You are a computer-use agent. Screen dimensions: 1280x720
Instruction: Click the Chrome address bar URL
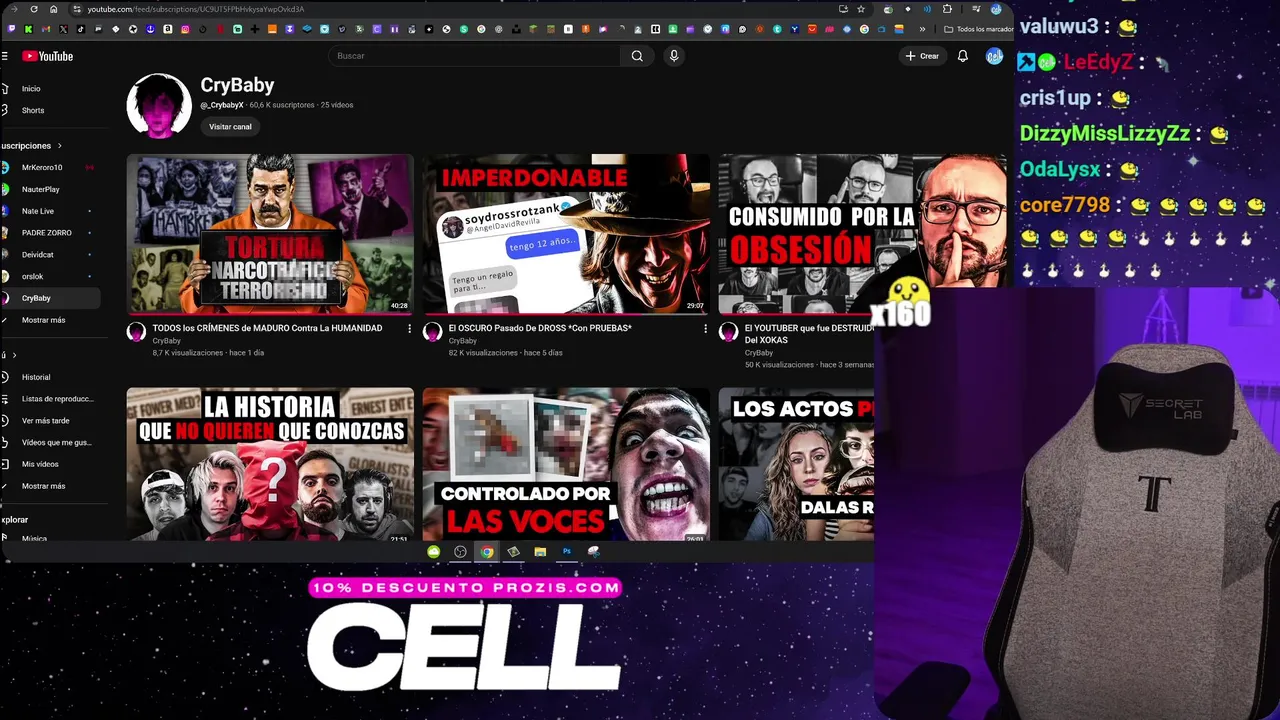coord(195,9)
